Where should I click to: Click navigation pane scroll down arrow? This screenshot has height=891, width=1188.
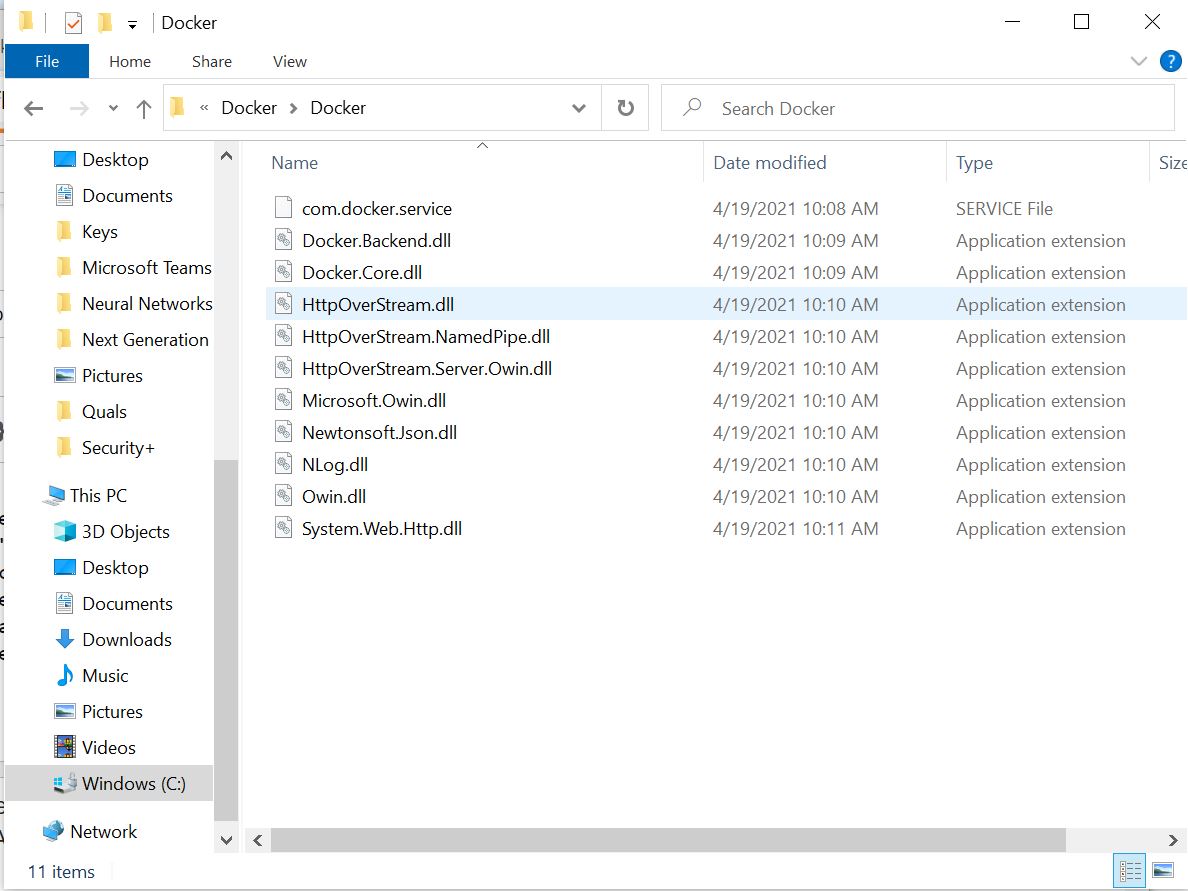[x=226, y=839]
